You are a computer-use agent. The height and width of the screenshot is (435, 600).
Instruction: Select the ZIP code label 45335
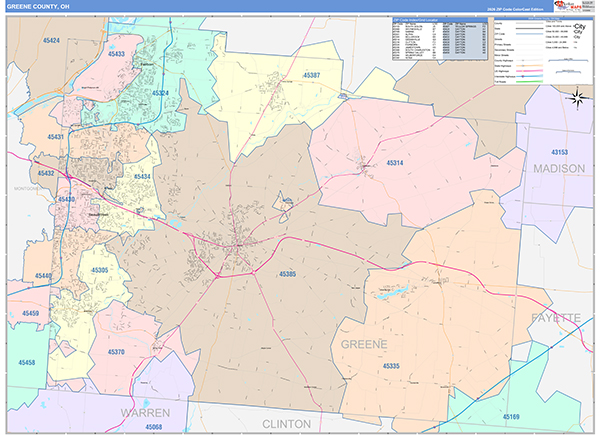pyautogui.click(x=391, y=366)
